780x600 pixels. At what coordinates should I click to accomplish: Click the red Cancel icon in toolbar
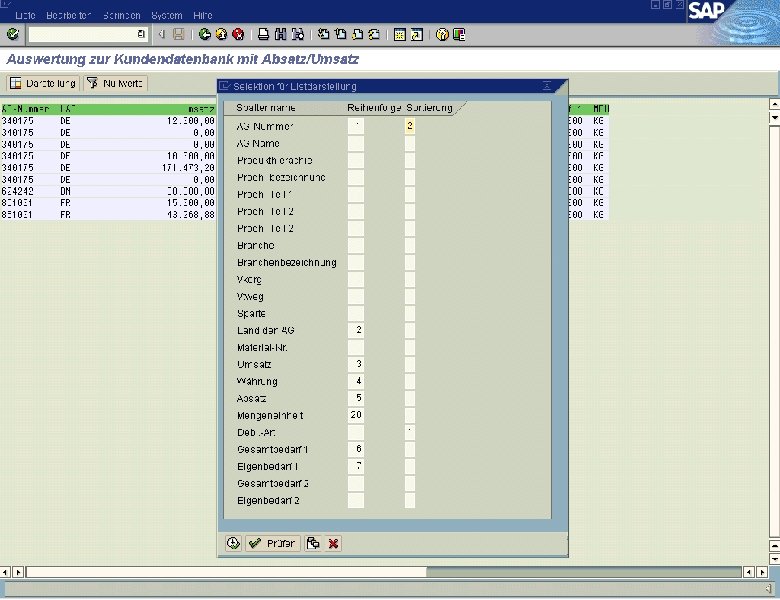[238, 34]
